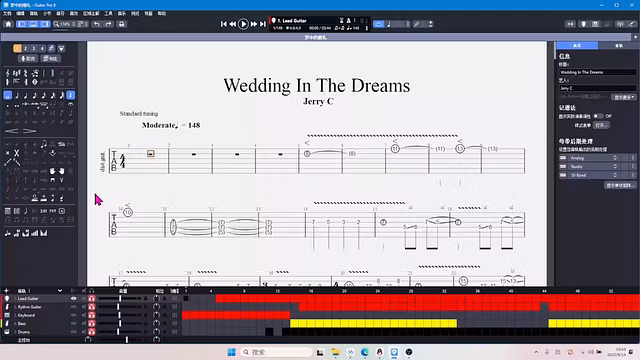The height and width of the screenshot is (360, 640).
Task: Toggle the bottom global view panel
Action: (x=33, y=24)
